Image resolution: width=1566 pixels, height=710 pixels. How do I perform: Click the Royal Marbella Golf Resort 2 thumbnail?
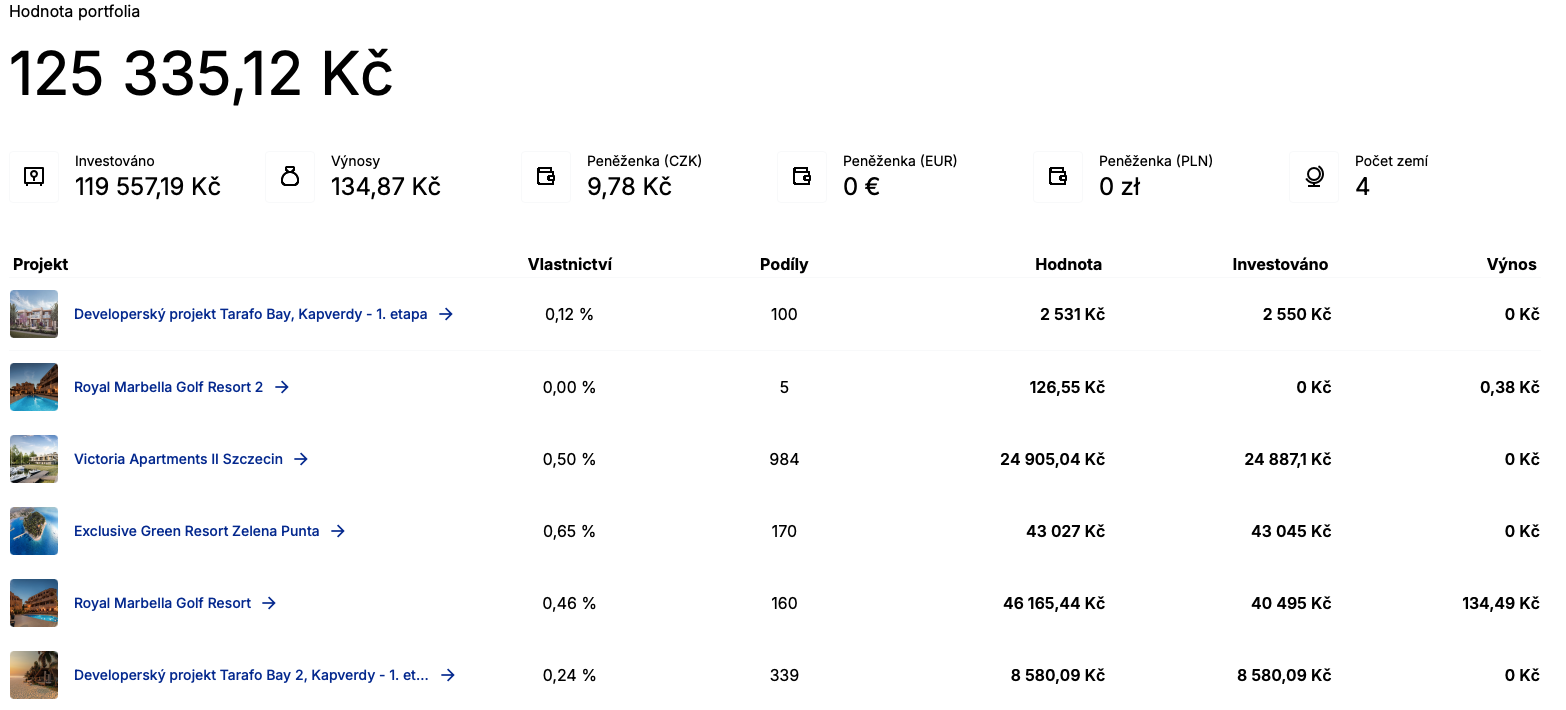click(34, 387)
